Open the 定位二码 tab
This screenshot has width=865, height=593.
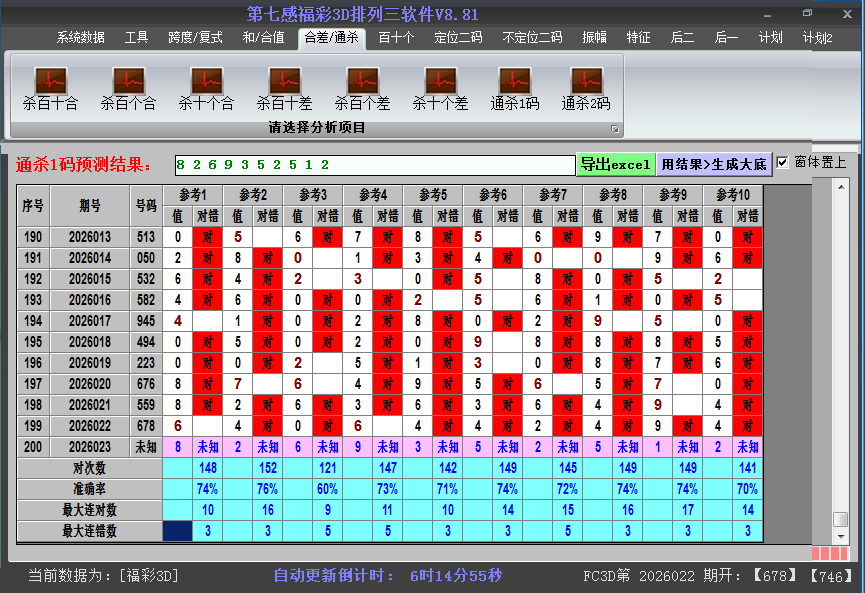point(458,38)
